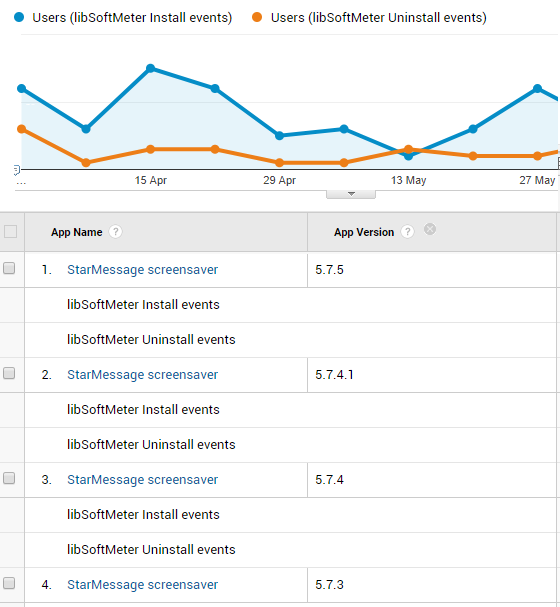Viewport: 560px width, 607px height.
Task: Click the blue data point at 15 Apr
Action: click(x=151, y=69)
